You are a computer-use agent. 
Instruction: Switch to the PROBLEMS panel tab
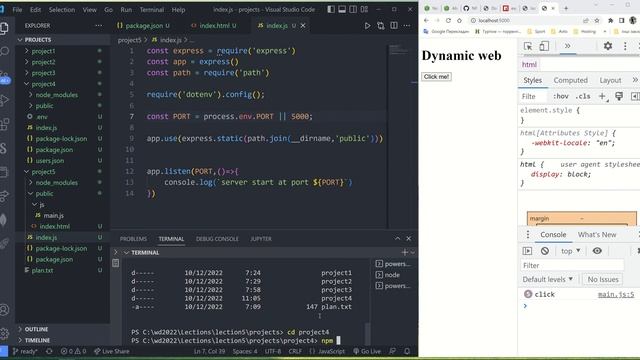click(133, 239)
